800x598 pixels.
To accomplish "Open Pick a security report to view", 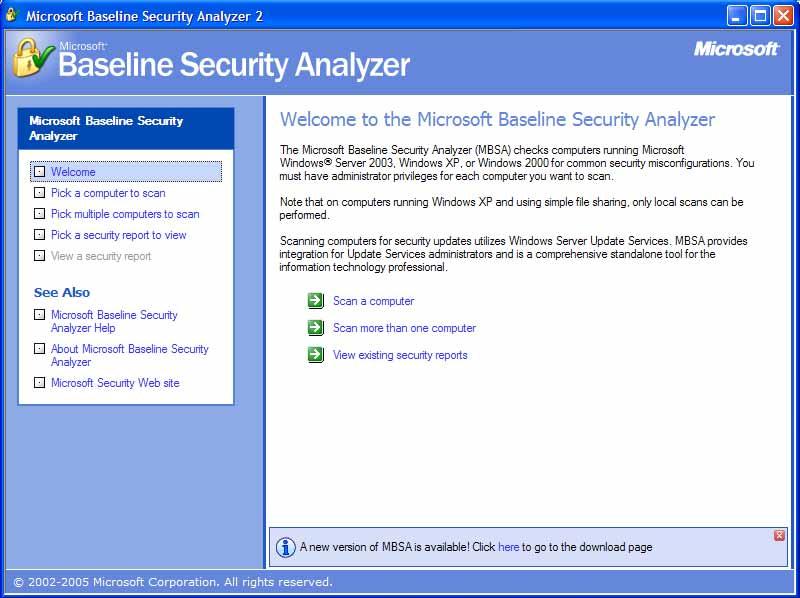I will pyautogui.click(x=118, y=235).
